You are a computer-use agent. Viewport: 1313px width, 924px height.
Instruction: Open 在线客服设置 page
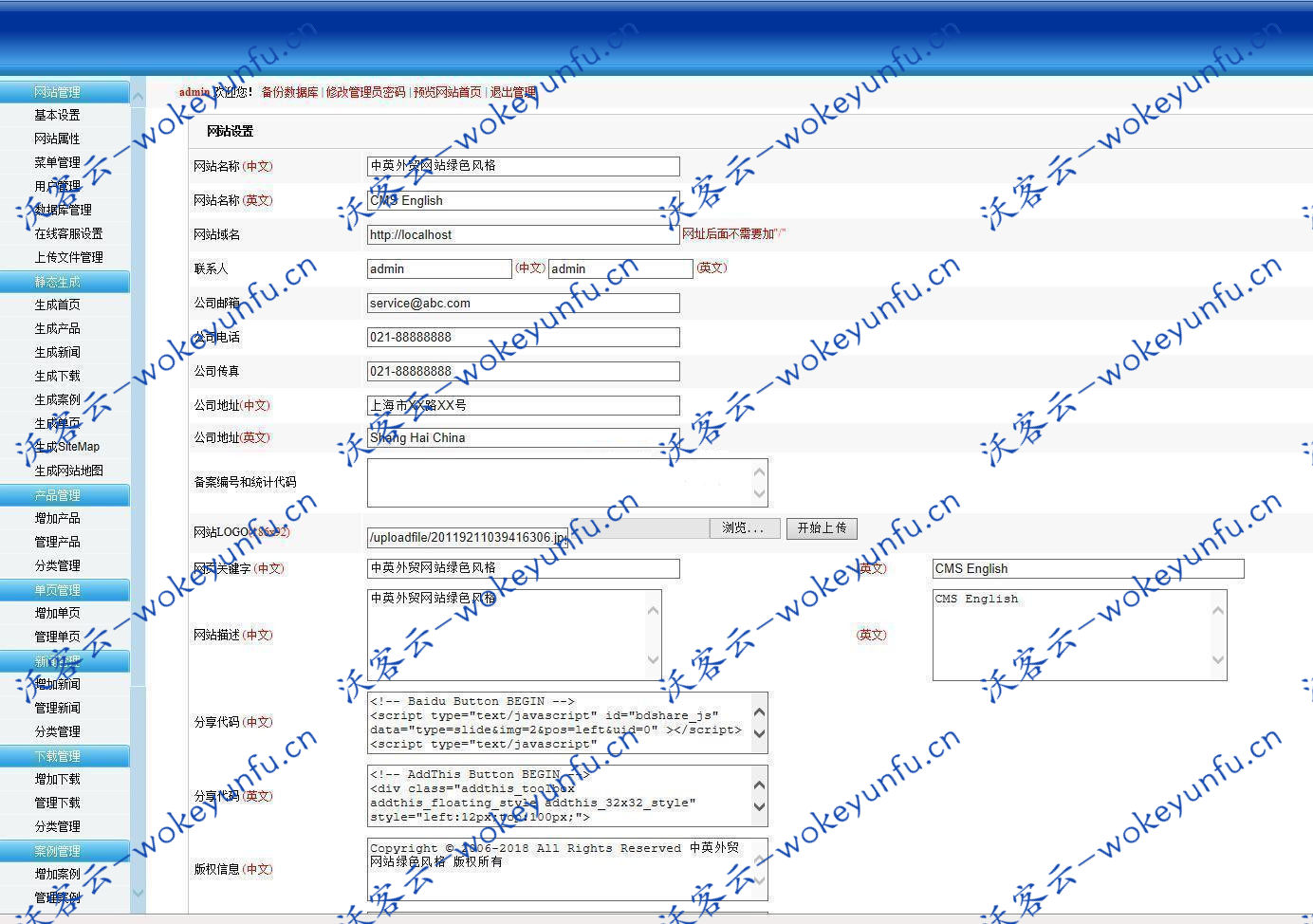[68, 233]
